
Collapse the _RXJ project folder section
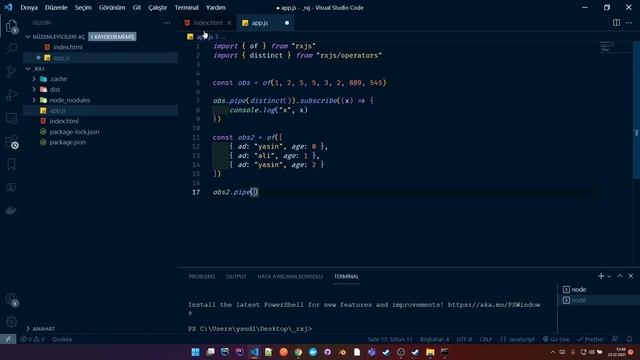pos(28,69)
